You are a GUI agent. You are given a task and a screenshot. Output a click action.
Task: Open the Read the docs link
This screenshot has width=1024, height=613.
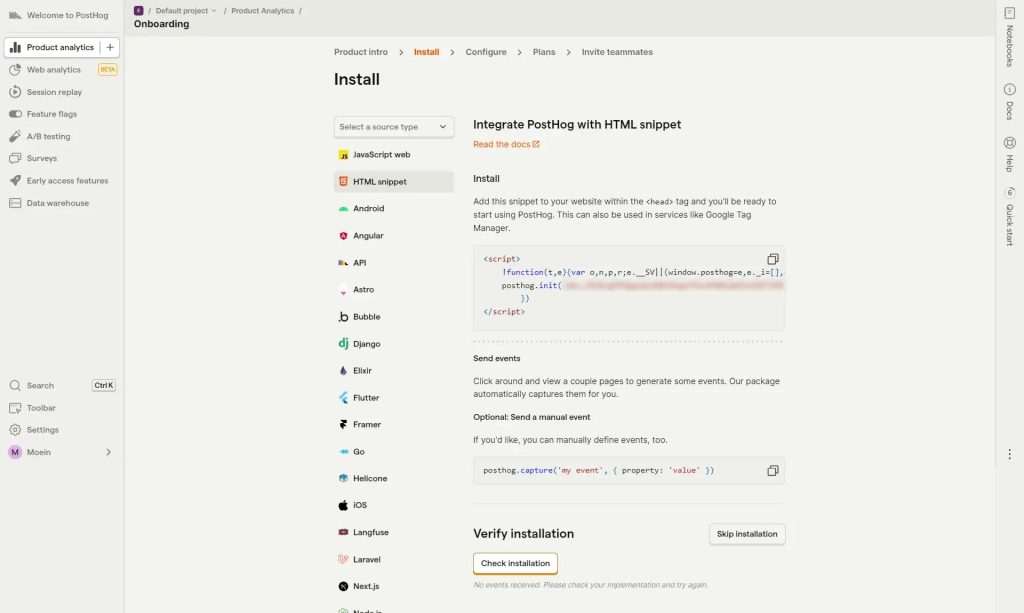(x=506, y=144)
